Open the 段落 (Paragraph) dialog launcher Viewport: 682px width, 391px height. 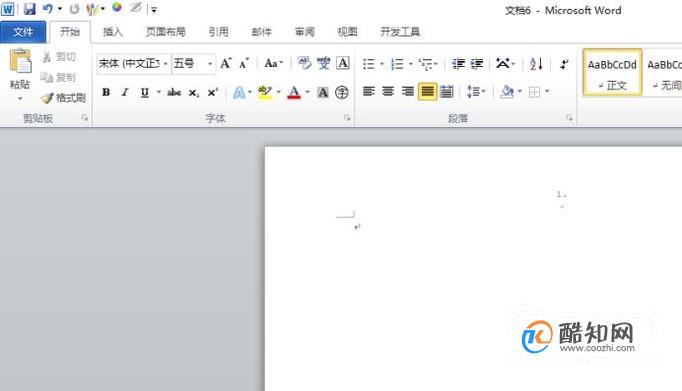pyautogui.click(x=569, y=118)
